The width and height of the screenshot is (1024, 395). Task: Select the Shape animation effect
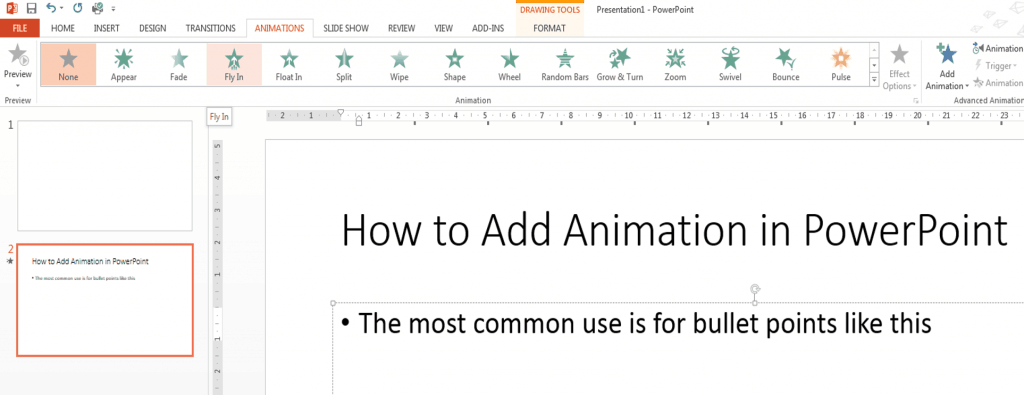tap(455, 64)
